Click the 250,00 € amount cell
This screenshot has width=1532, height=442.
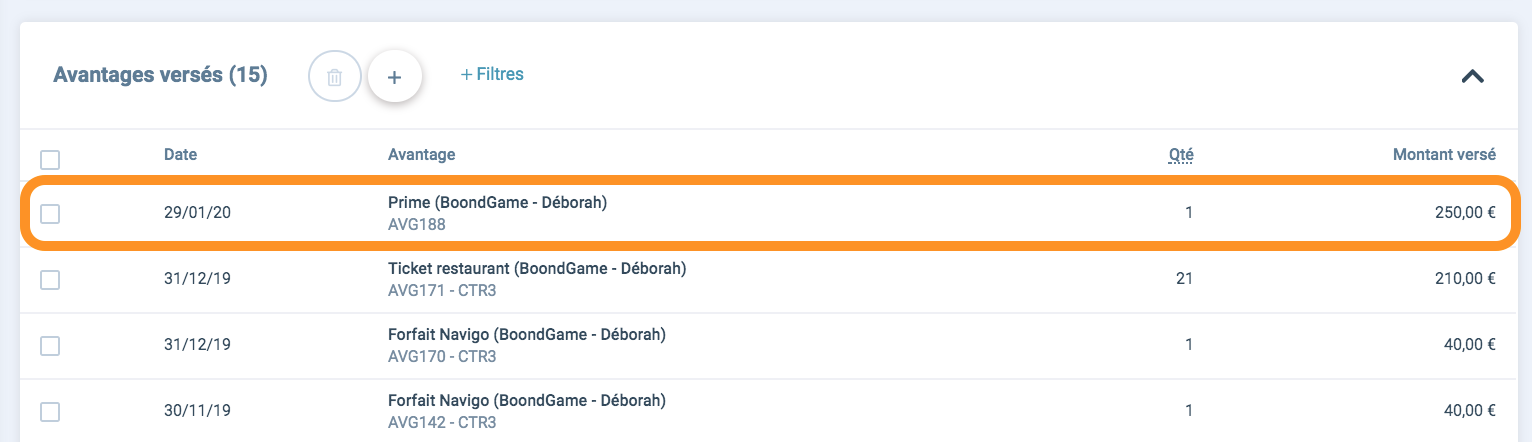pos(1464,213)
